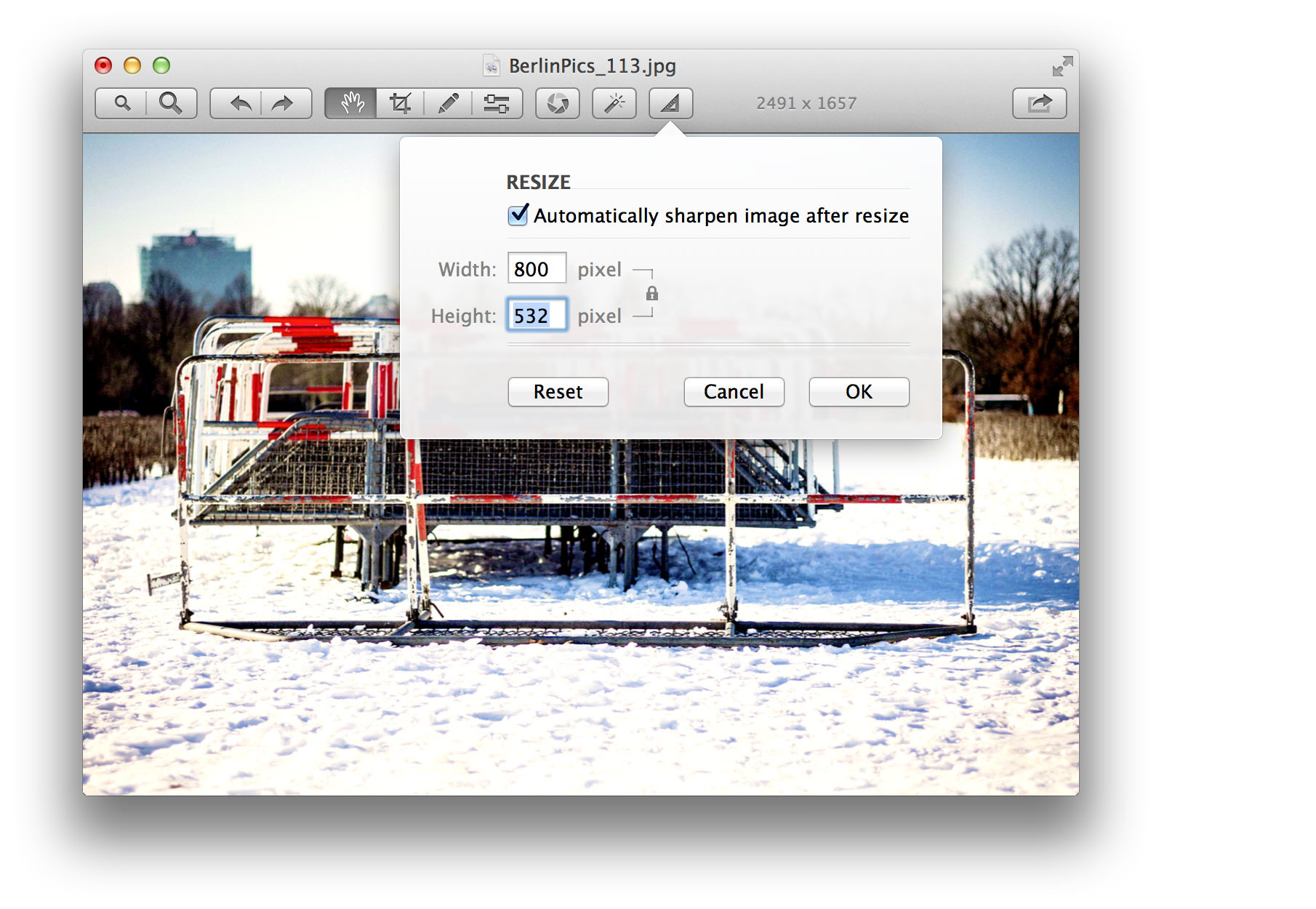The height and width of the screenshot is (909, 1316).
Task: Close the window with red button
Action: [103, 65]
